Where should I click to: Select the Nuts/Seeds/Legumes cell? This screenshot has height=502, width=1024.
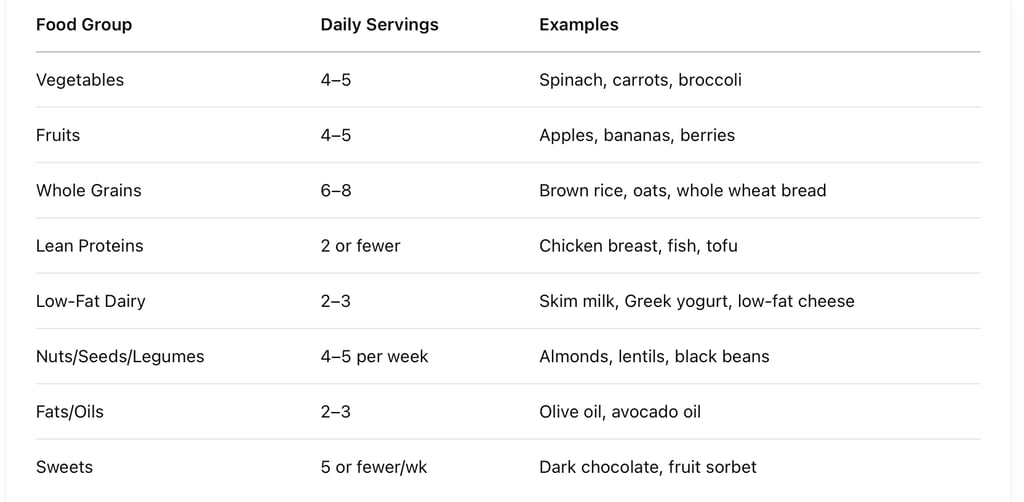click(x=120, y=356)
